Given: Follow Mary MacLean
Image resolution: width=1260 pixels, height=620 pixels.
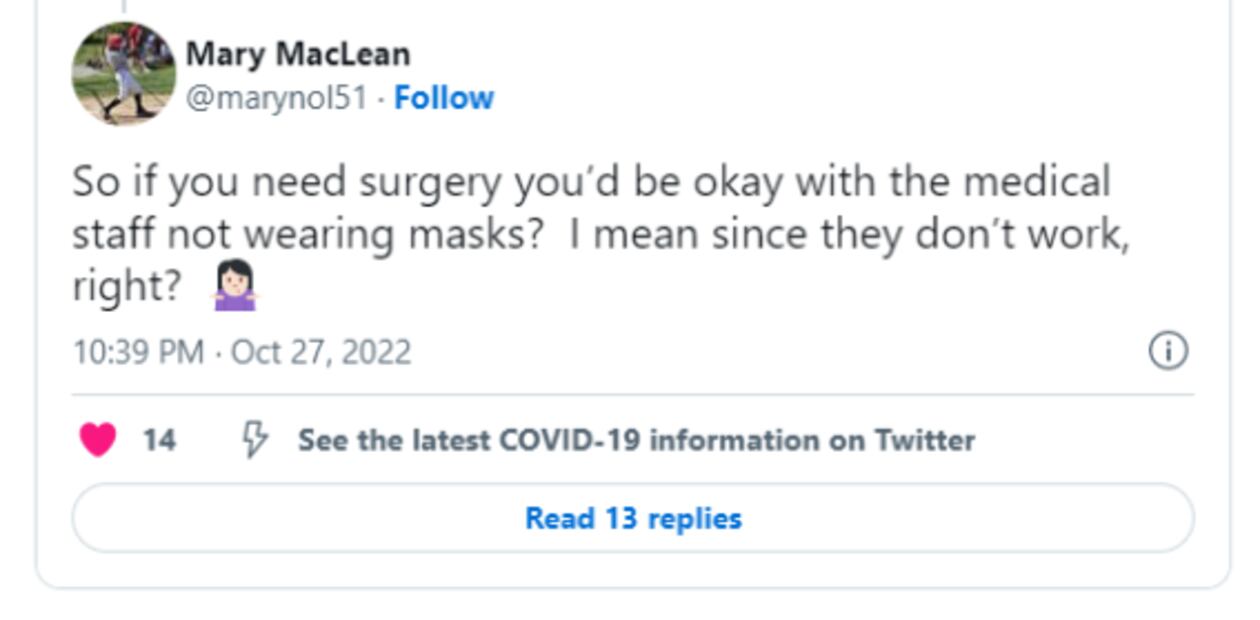Looking at the screenshot, I should (444, 98).
